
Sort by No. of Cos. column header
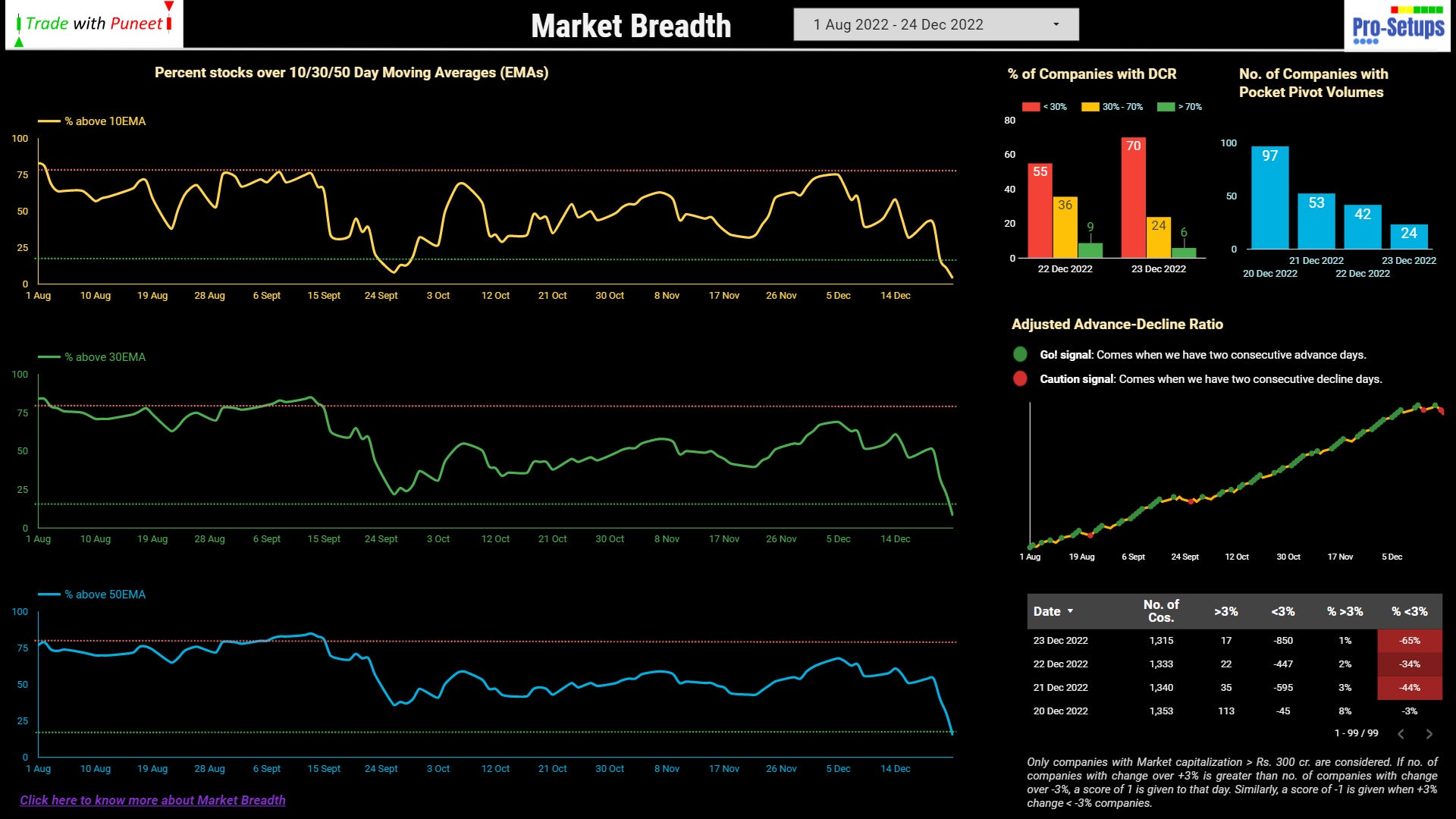[1160, 610]
